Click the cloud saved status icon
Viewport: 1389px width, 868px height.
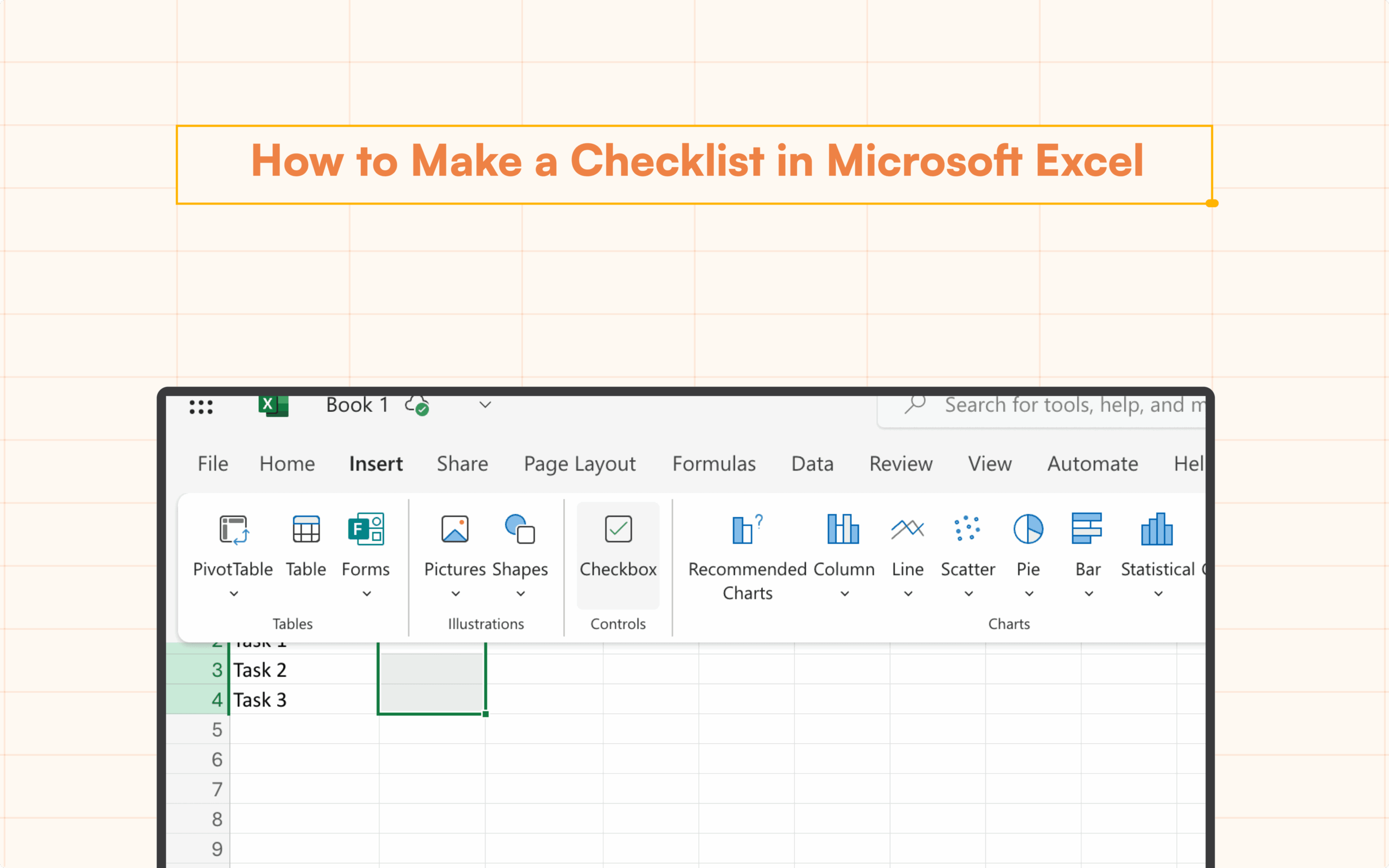coord(417,405)
